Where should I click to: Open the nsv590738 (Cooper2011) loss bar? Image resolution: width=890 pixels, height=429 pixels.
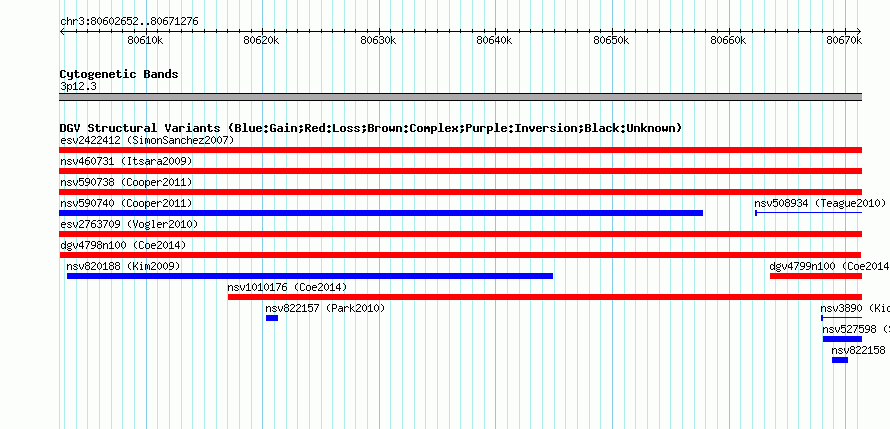[x=460, y=192]
